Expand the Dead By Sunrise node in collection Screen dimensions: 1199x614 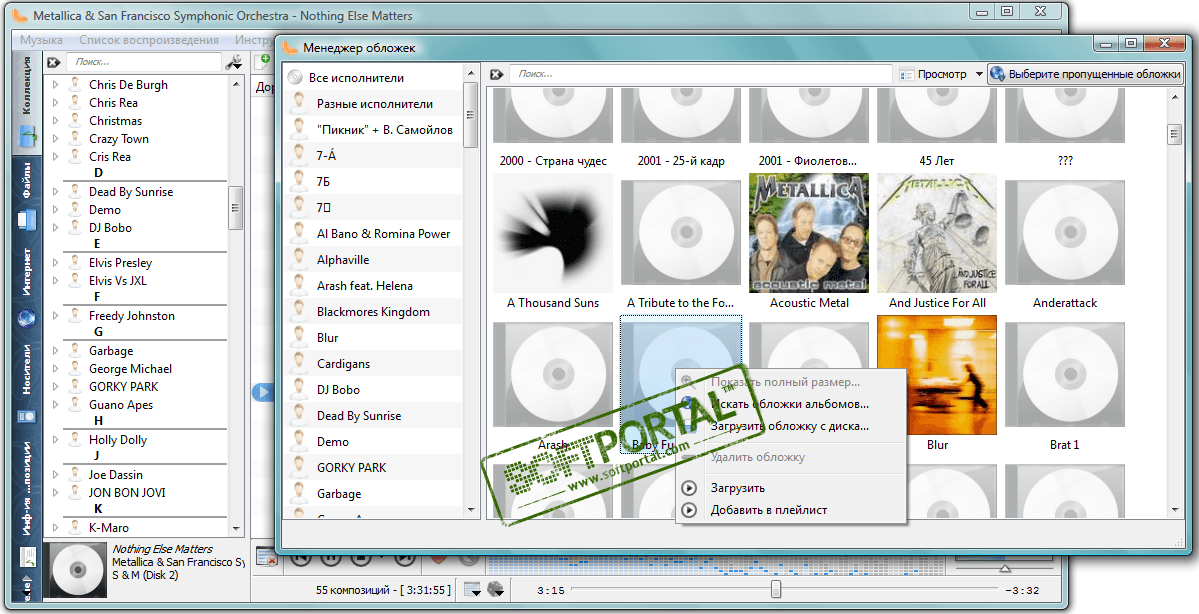(55, 192)
